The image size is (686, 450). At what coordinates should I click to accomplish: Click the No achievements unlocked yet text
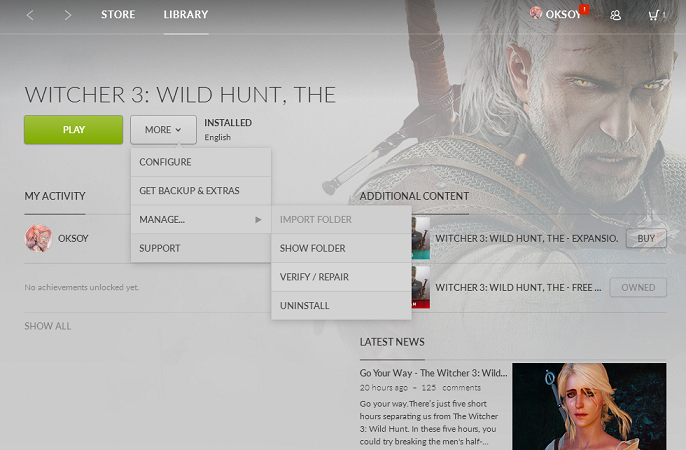pyautogui.click(x=82, y=287)
